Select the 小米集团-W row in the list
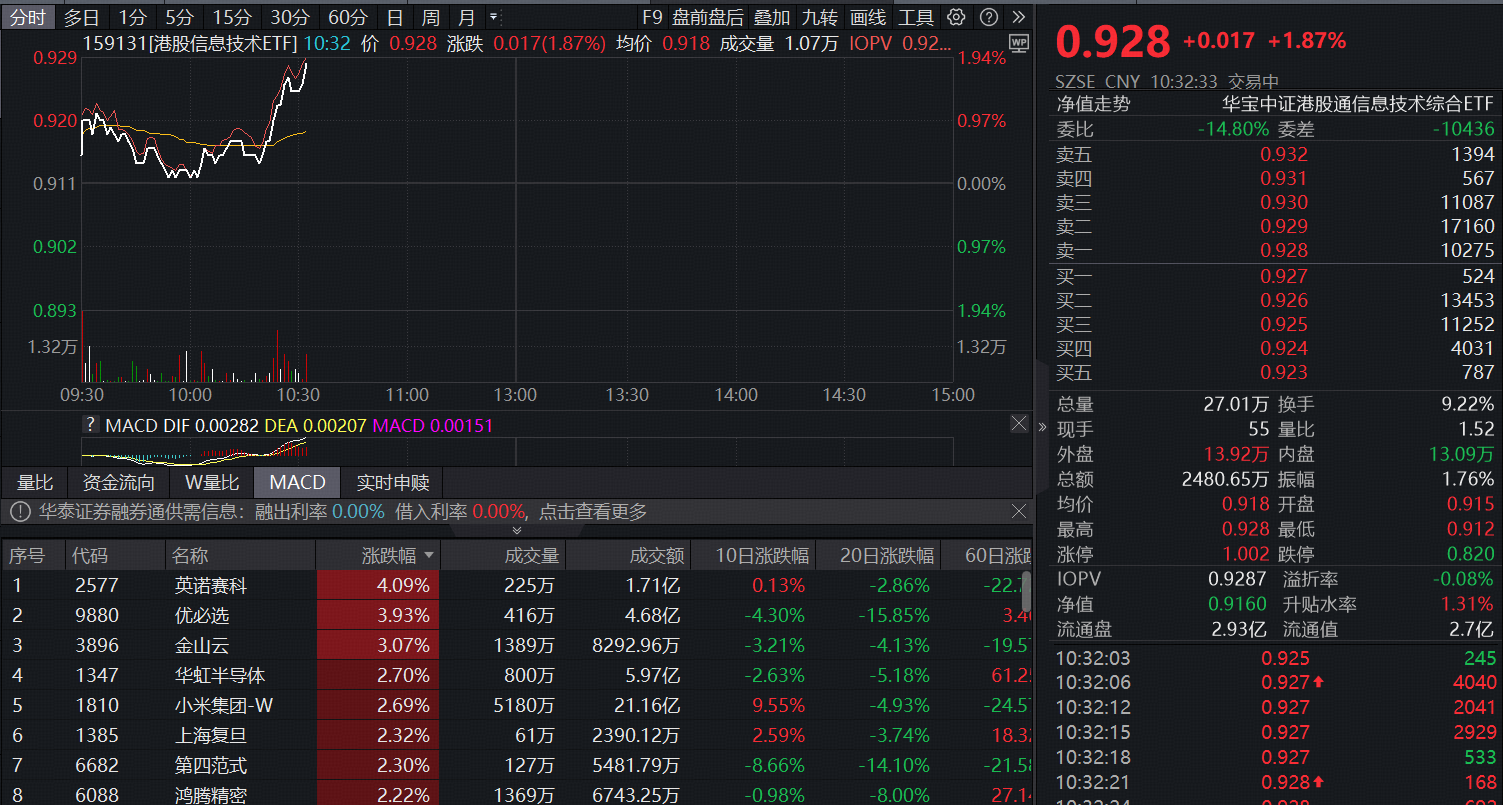The image size is (1503, 805). tap(223, 706)
